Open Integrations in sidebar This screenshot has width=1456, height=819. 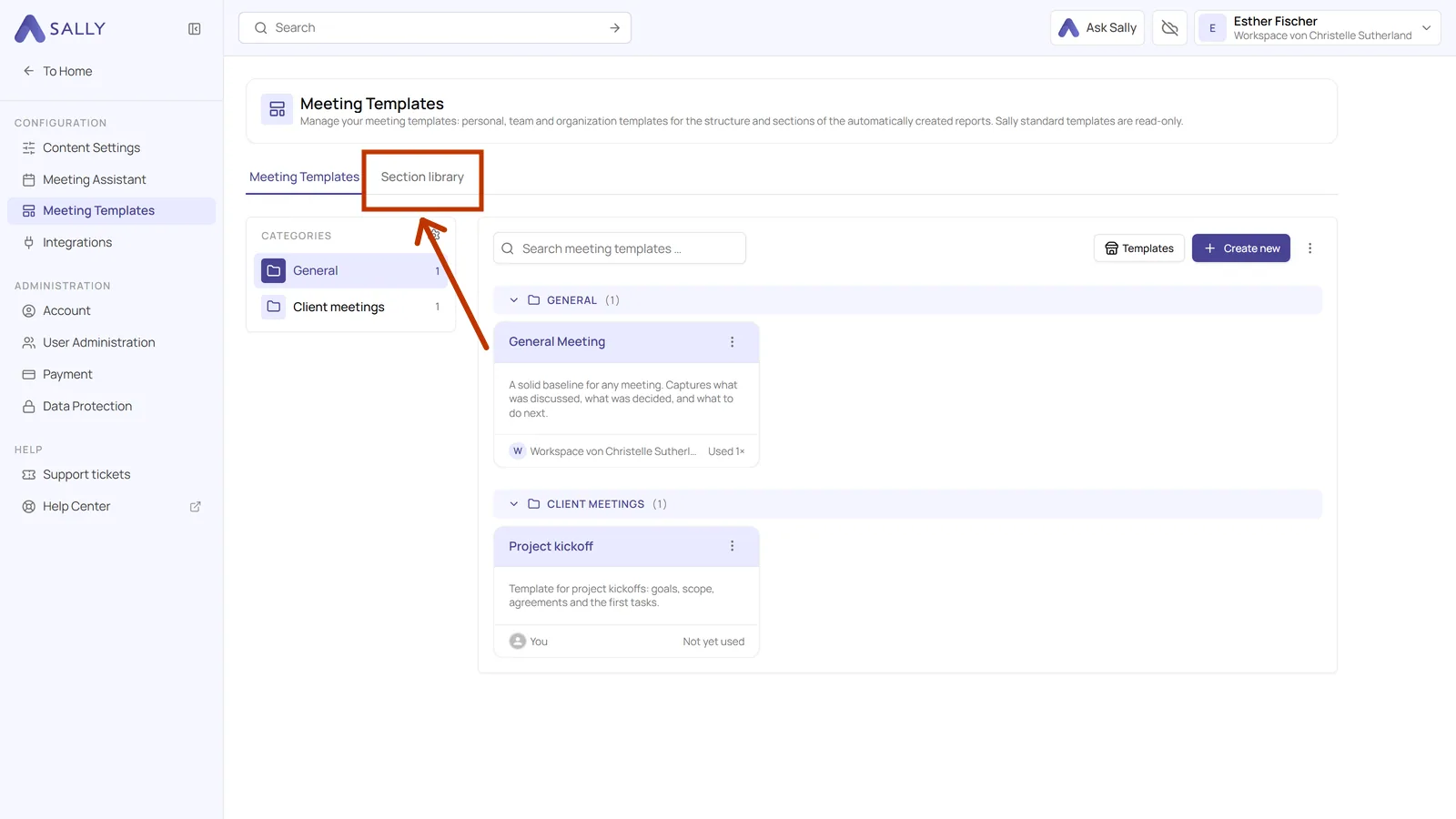point(111,242)
